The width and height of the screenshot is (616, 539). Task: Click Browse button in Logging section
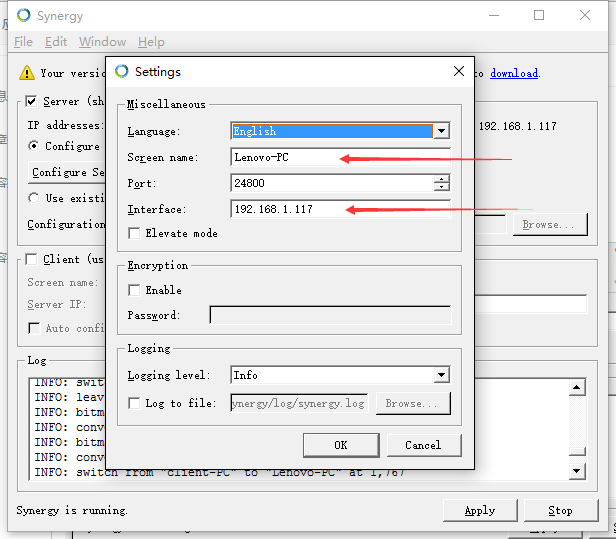click(x=413, y=403)
